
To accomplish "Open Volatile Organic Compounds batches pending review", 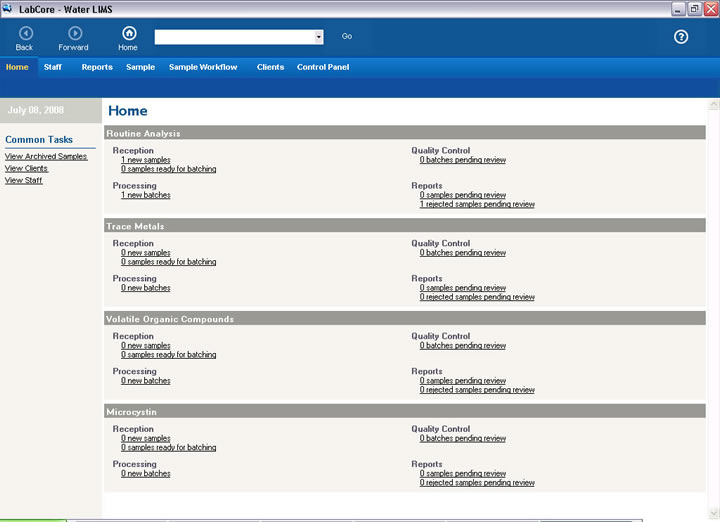I will [x=462, y=345].
